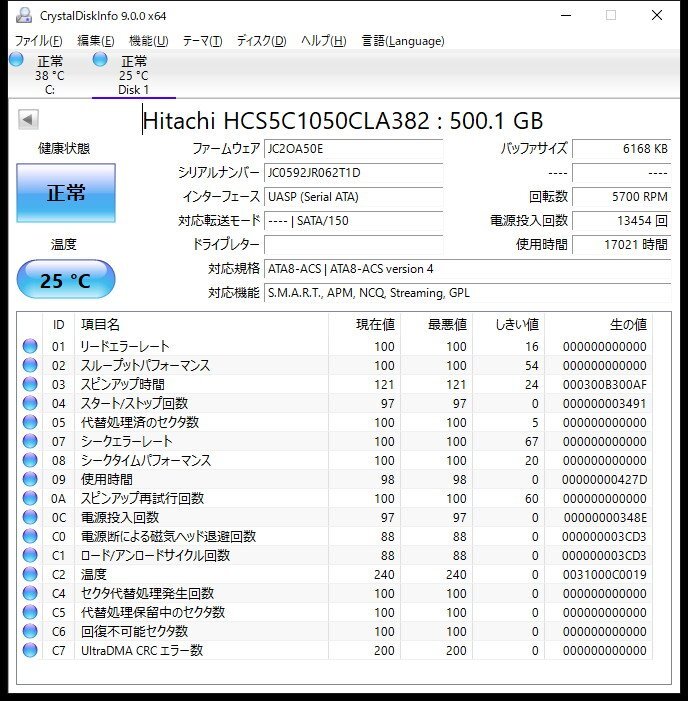Click the blue status icon for attribute 05

coord(30,422)
